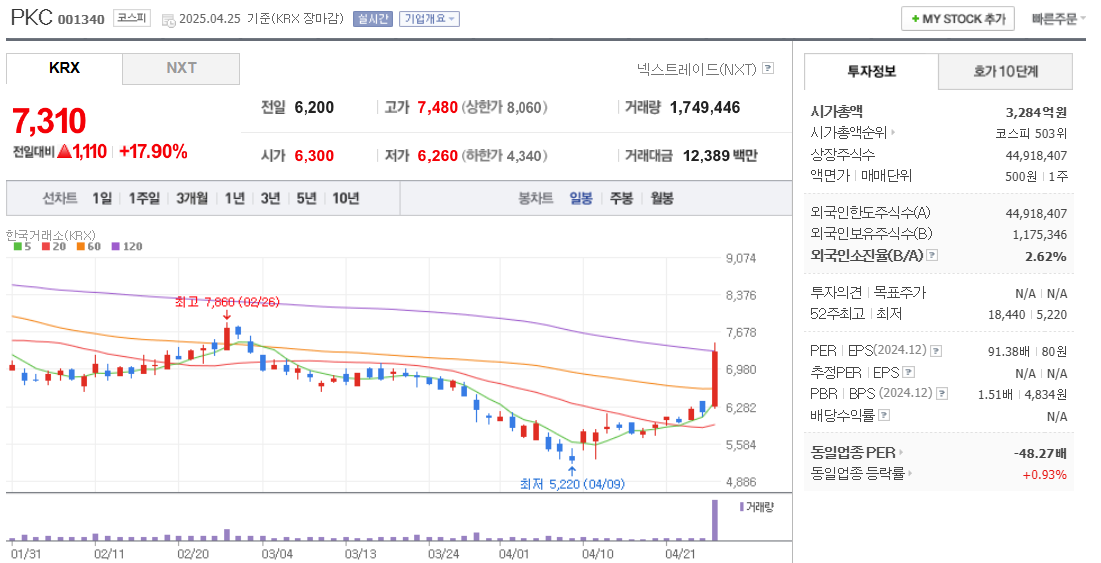The image size is (1101, 563).
Task: Add the stock with MY STOCK 추가
Action: (958, 19)
